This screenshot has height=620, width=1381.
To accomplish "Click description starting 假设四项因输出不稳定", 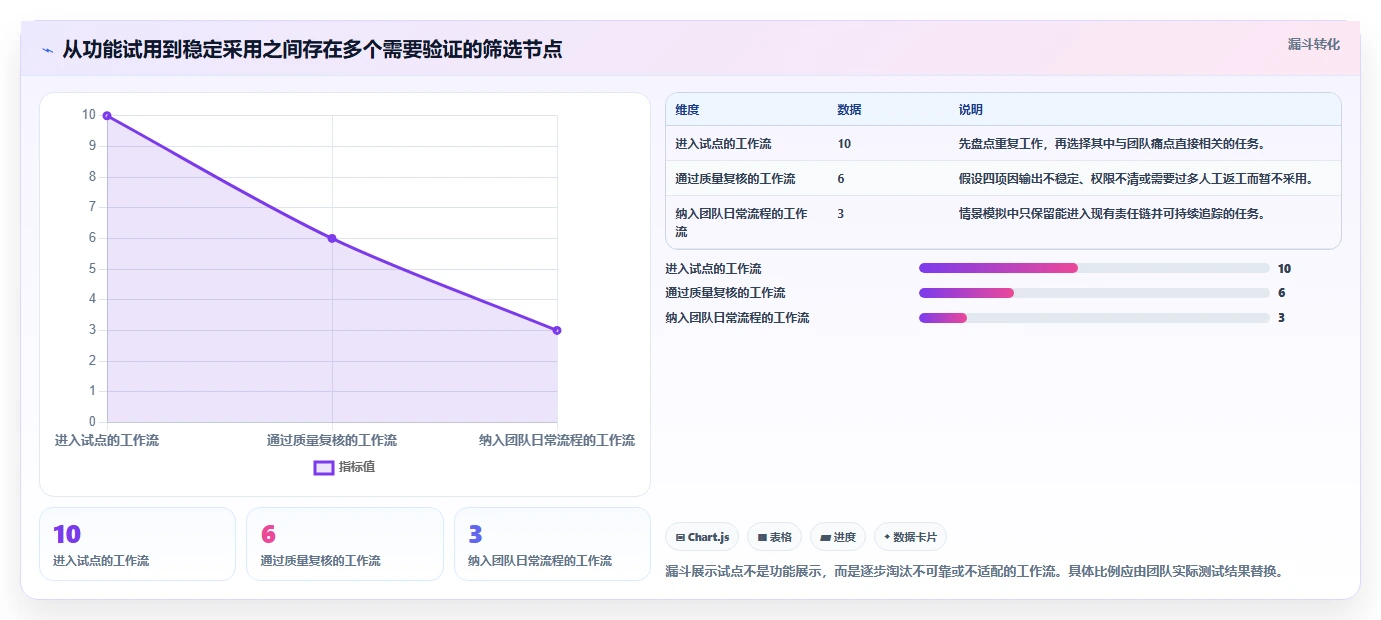I will (x=1135, y=179).
